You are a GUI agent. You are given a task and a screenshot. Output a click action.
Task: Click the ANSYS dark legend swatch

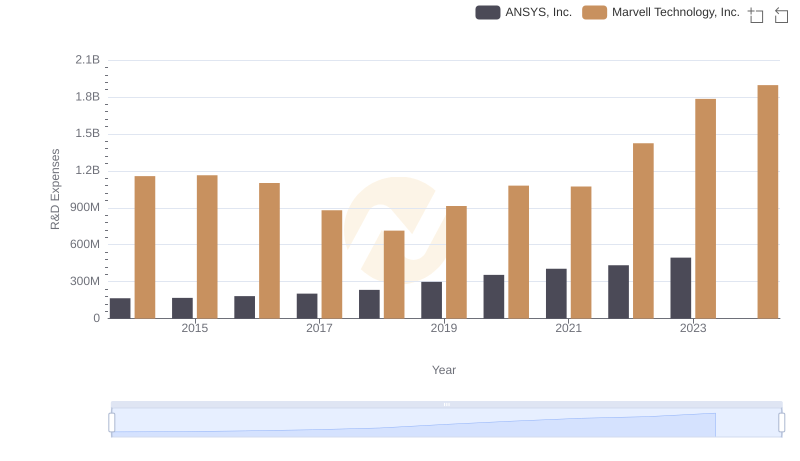[488, 12]
